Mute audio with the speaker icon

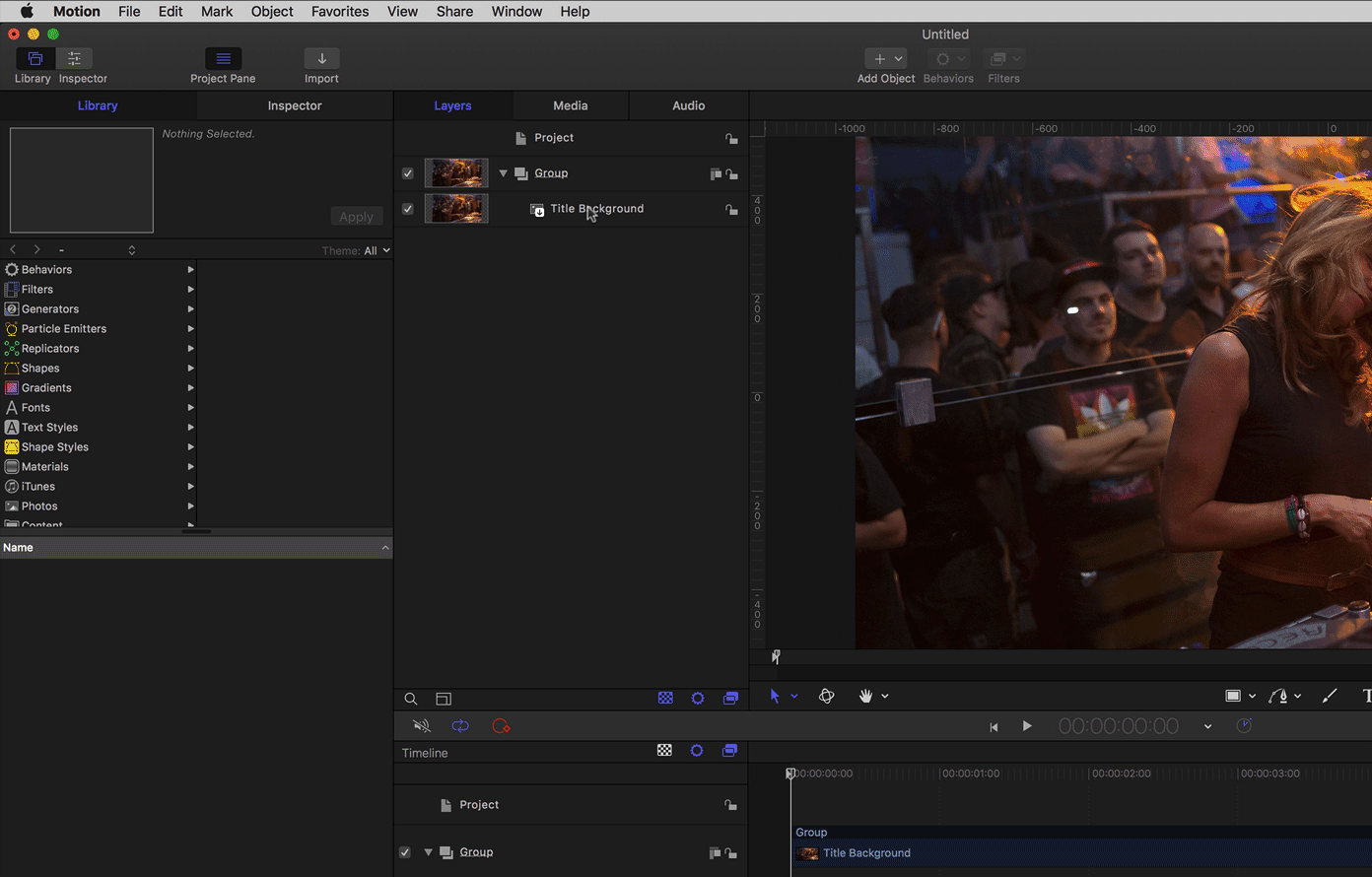pos(422,726)
